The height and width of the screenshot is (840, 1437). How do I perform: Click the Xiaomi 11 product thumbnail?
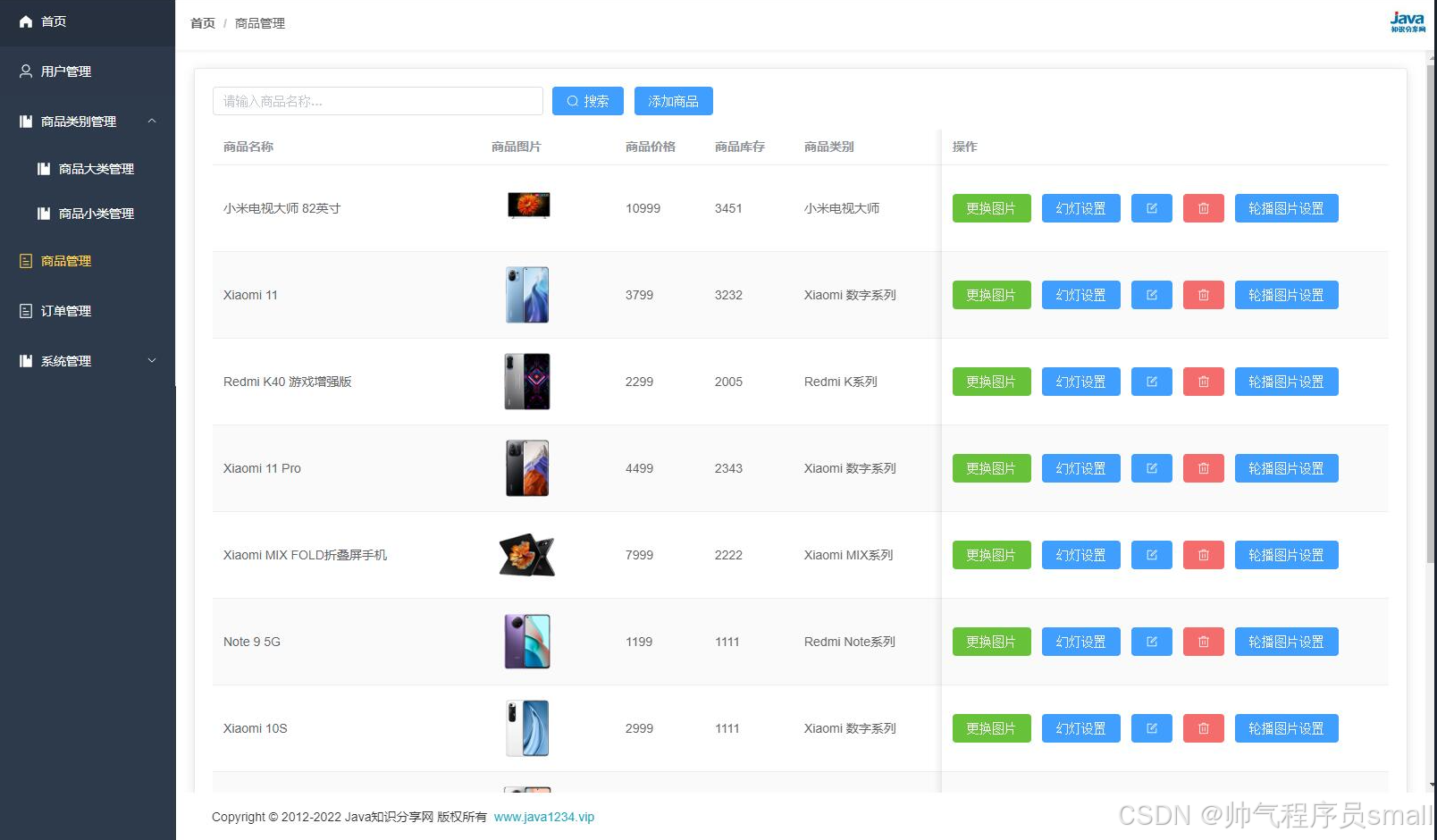(527, 295)
